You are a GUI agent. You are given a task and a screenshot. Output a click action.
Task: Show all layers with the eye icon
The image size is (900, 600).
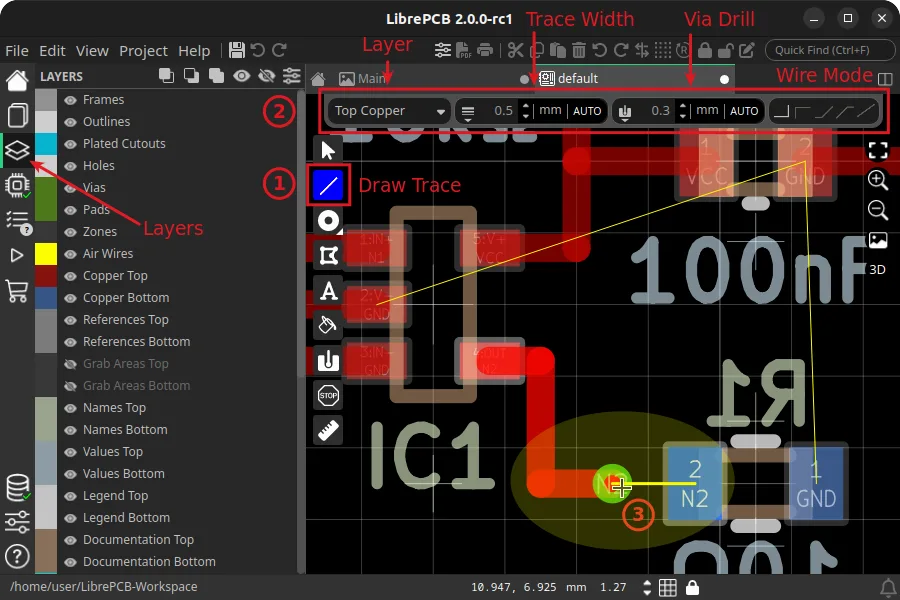(242, 76)
